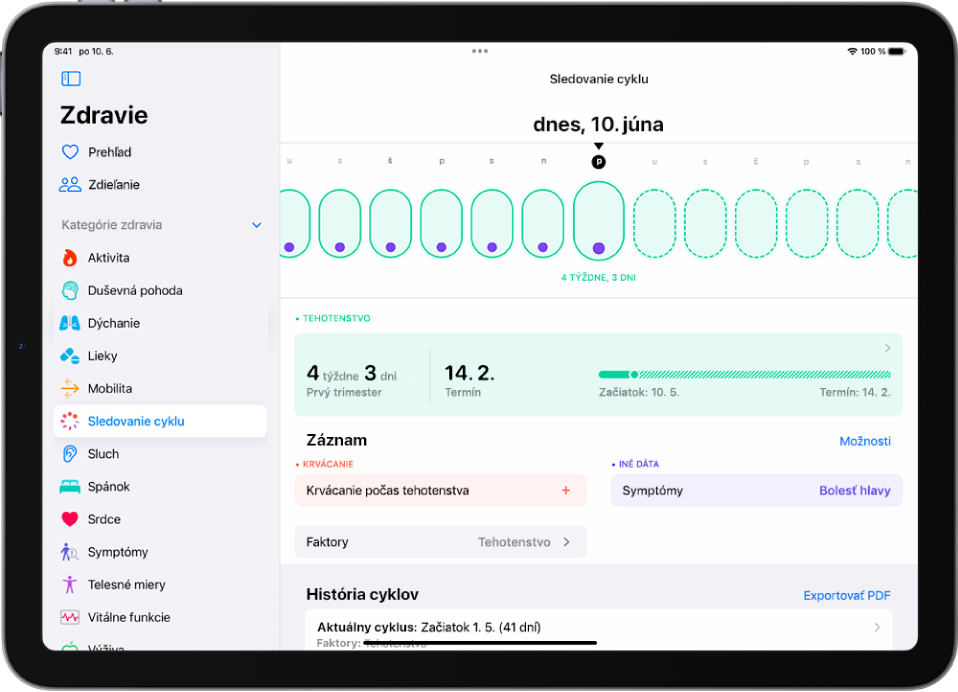Click História cyklov heading
This screenshot has width=958, height=692.
tap(362, 594)
